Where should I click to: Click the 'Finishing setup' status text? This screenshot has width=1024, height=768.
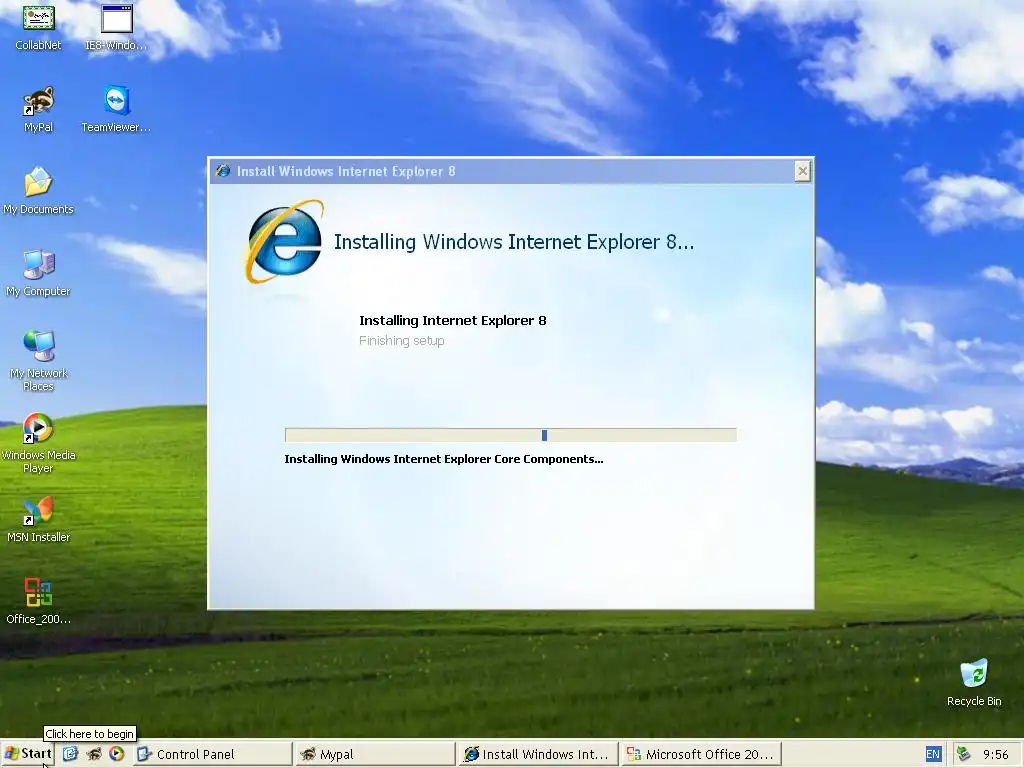[402, 341]
